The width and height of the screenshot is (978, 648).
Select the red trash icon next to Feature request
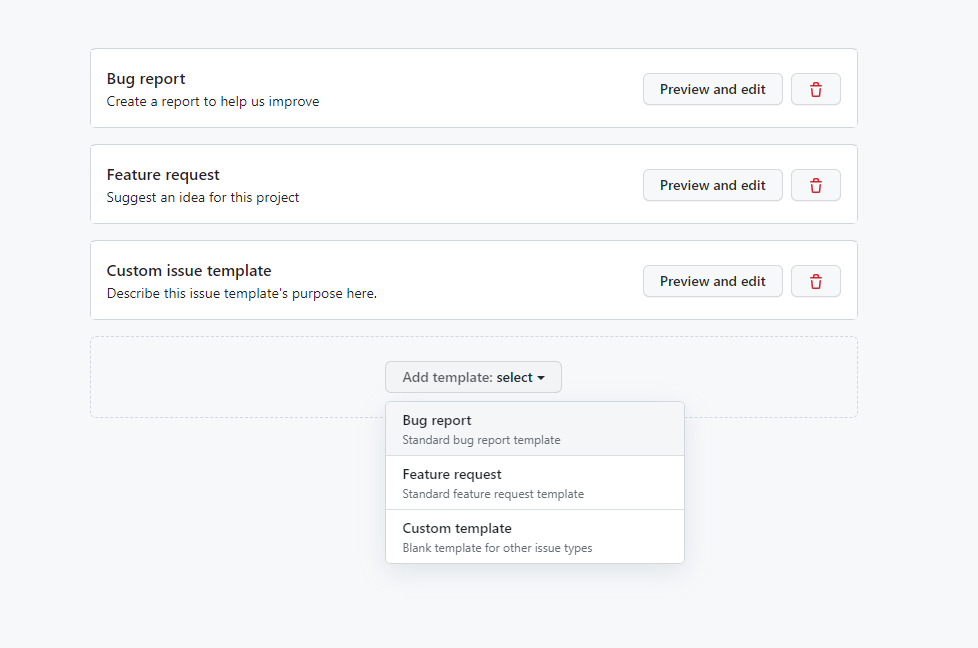tap(815, 185)
